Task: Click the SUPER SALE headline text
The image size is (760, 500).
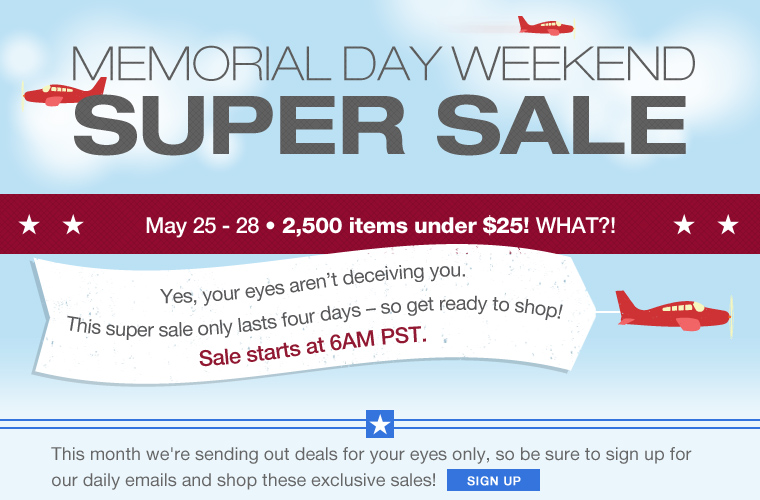Action: [380, 125]
